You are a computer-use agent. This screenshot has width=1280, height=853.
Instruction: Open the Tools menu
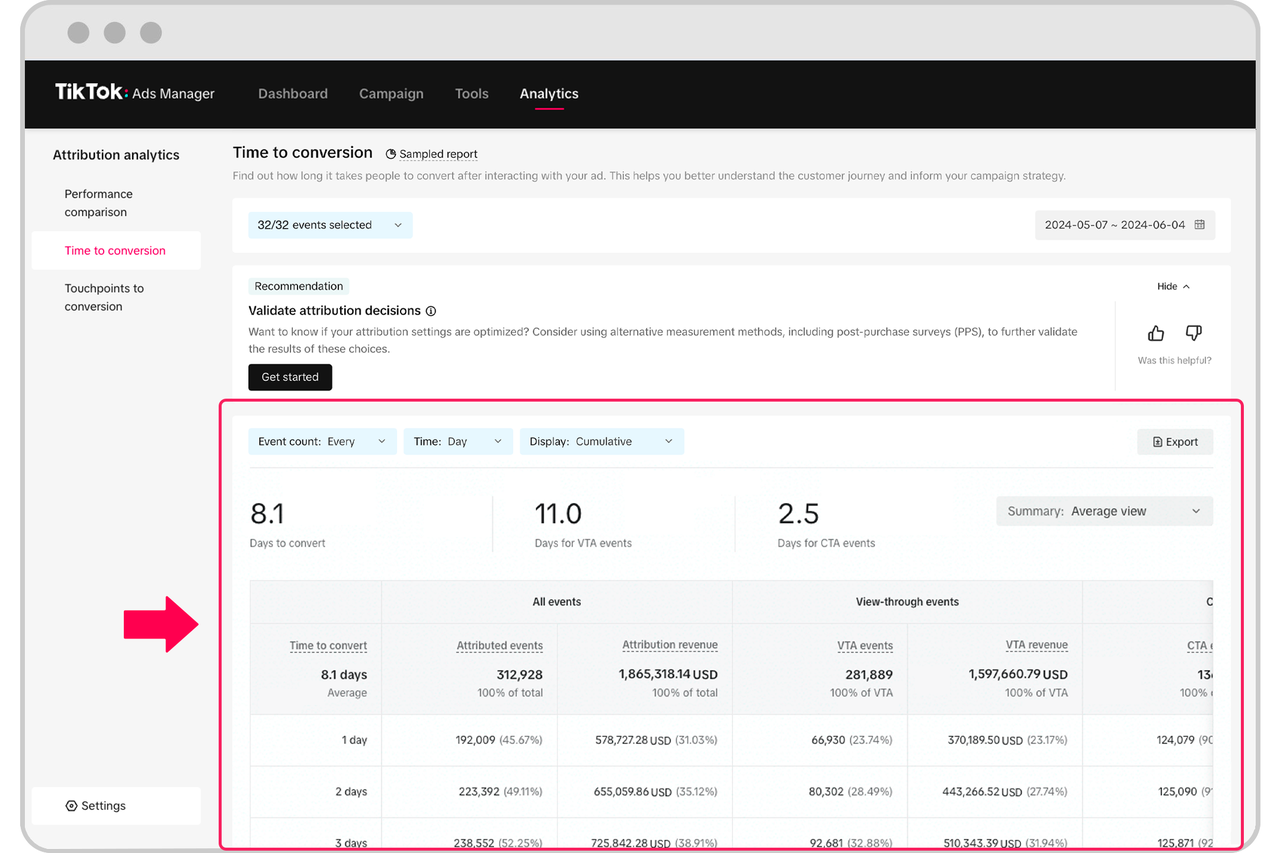pyautogui.click(x=472, y=94)
